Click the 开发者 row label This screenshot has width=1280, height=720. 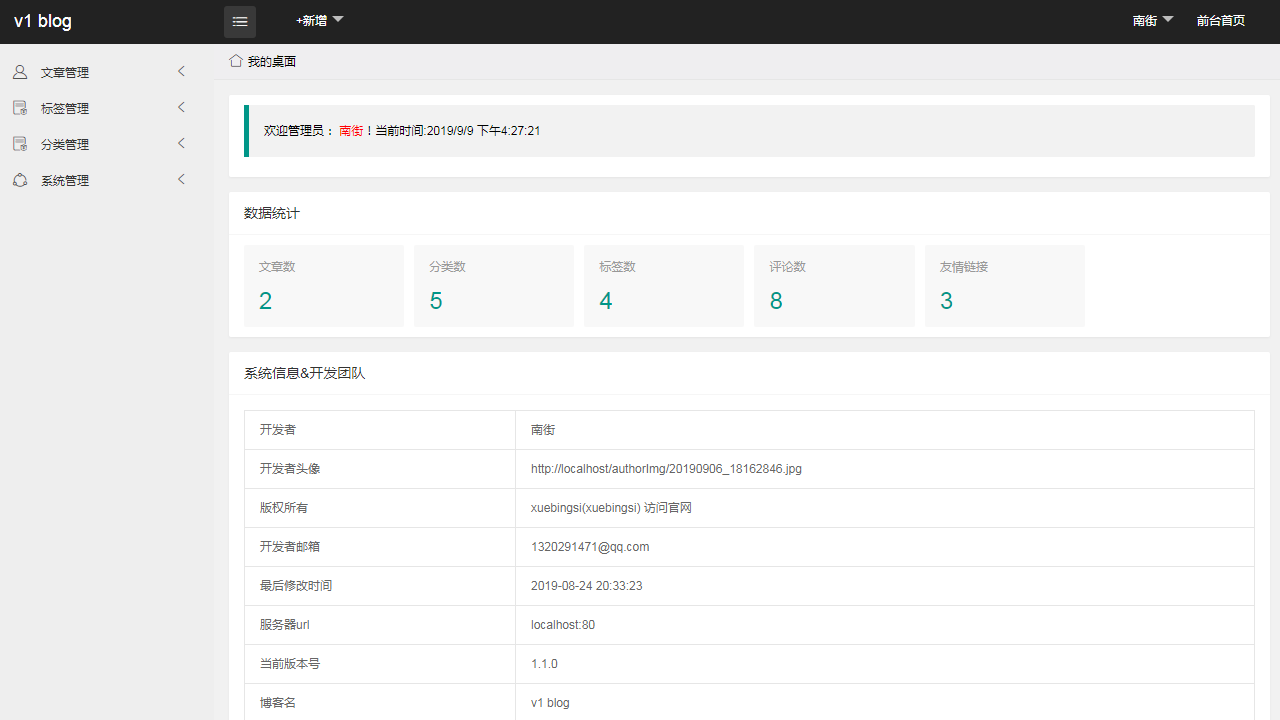278,430
